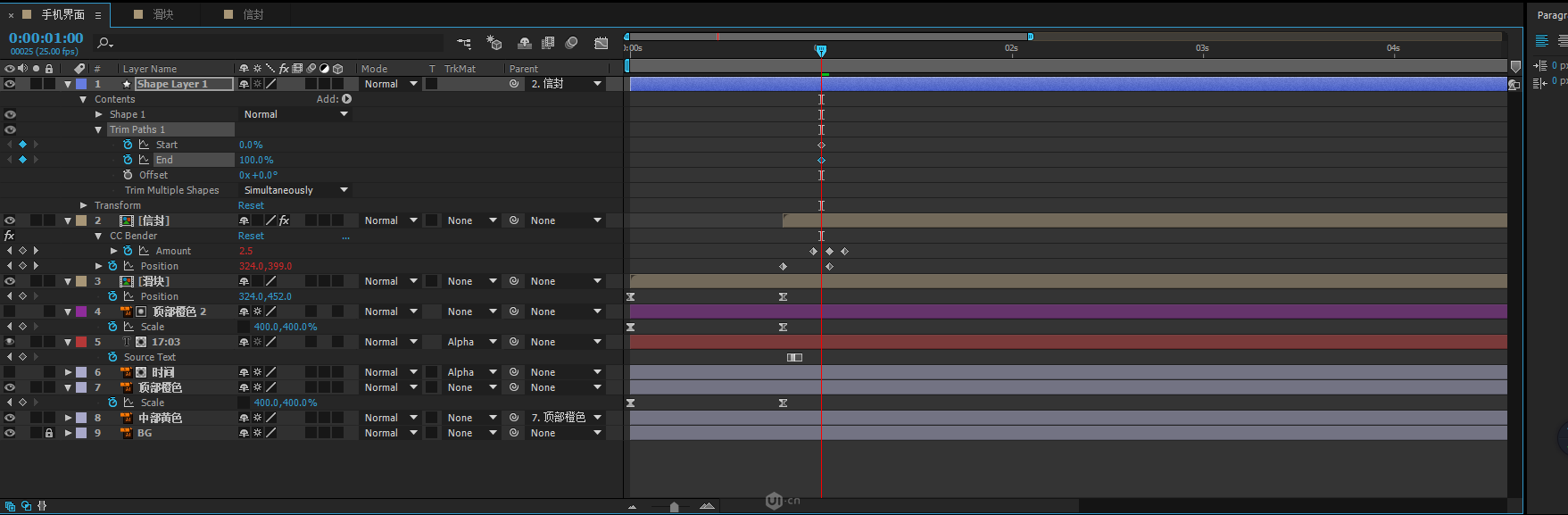Hide the Shape Layer 1 layer
1568x515 pixels.
10,84
